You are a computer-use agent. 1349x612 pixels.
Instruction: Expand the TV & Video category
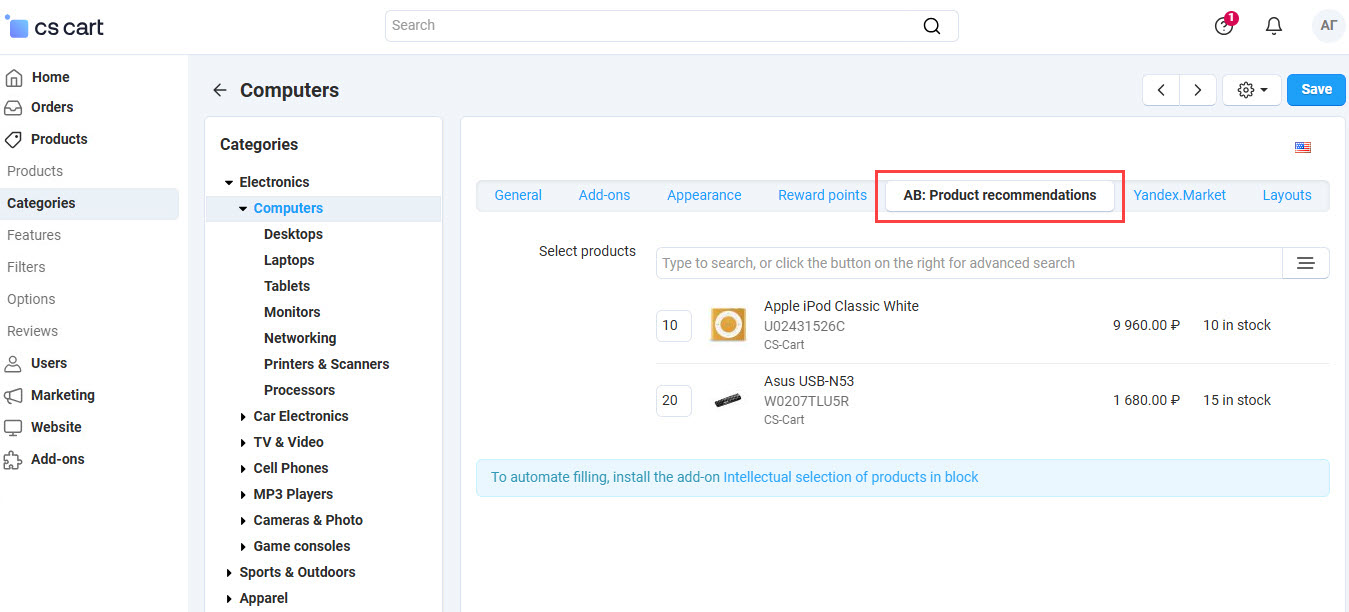[243, 442]
